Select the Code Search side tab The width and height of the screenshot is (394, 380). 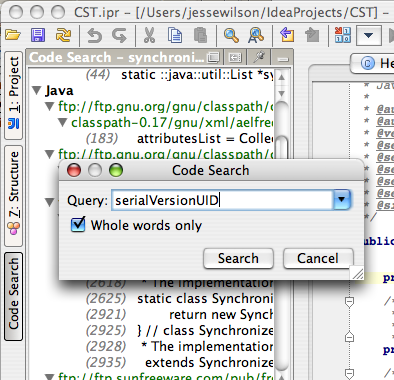click(x=14, y=296)
